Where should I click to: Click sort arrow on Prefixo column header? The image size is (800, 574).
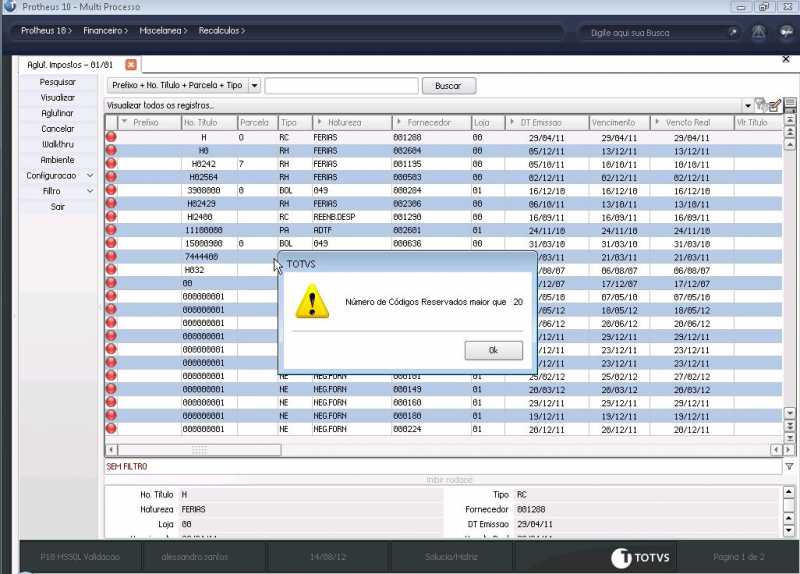point(124,122)
